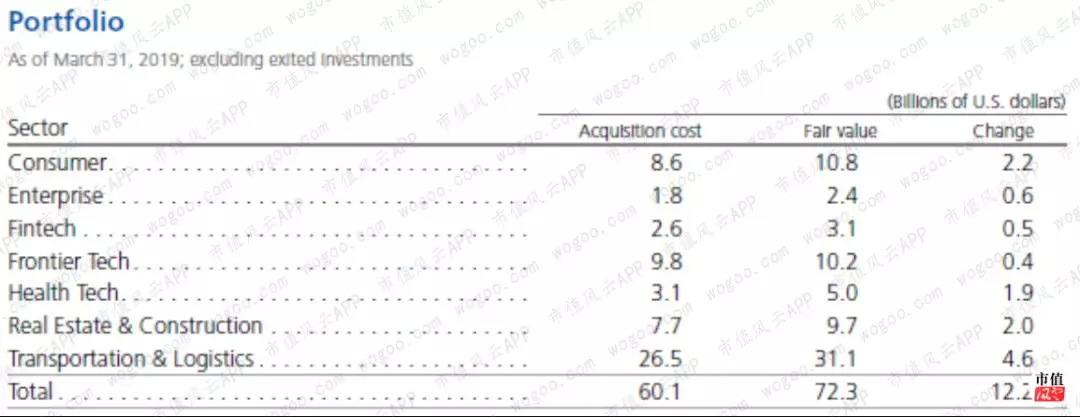Click the 'As of March 31, 2019' subtitle
The width and height of the screenshot is (1080, 417).
tap(210, 60)
